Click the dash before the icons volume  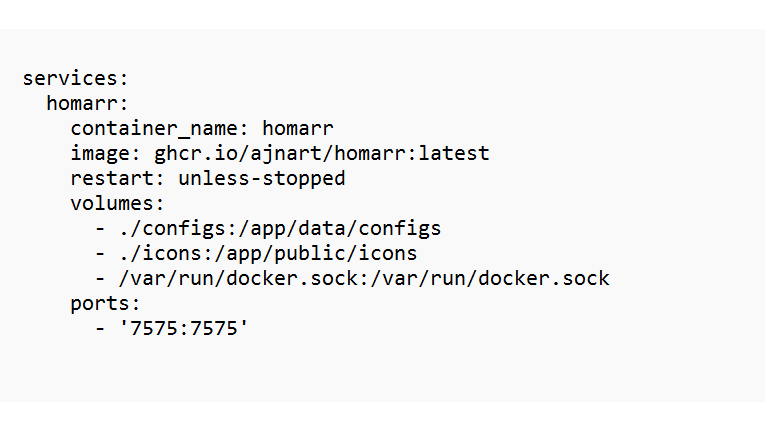[100, 253]
